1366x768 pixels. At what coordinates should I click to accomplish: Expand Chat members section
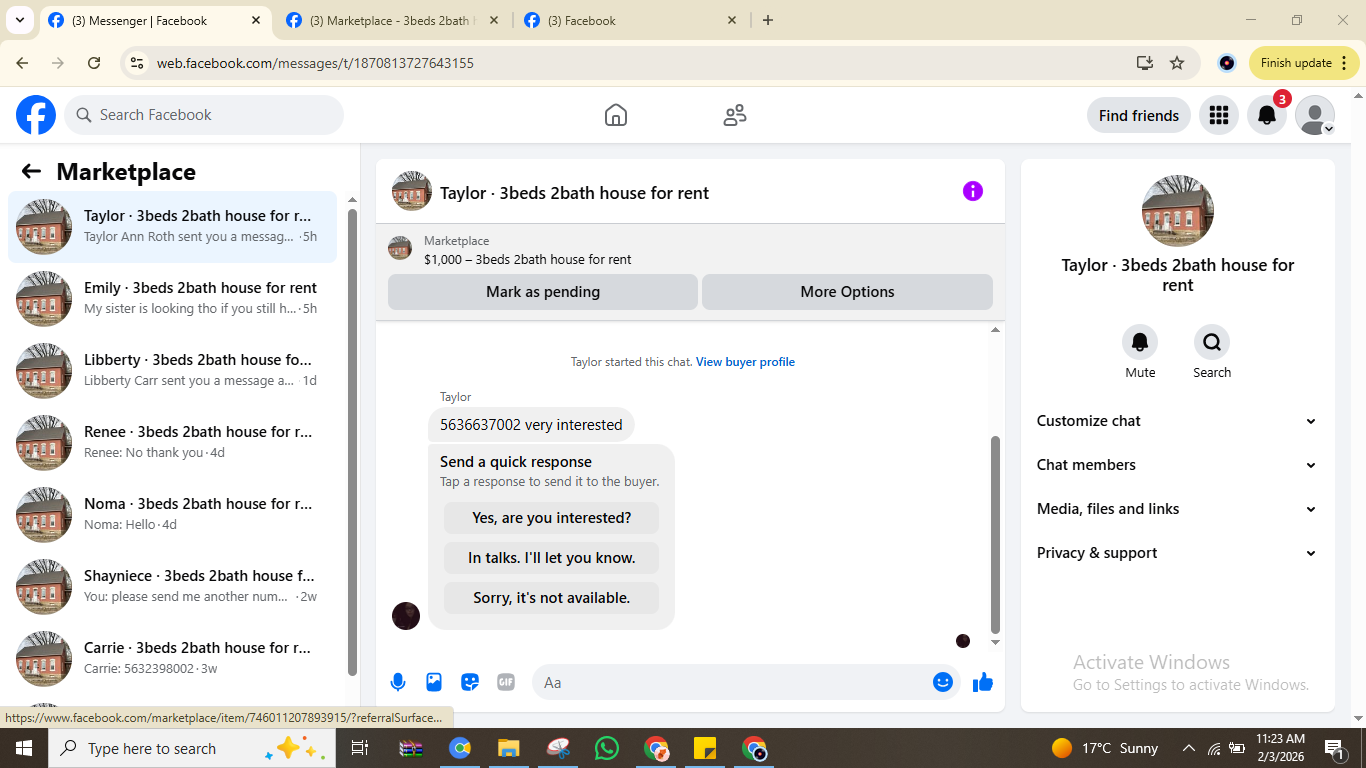pos(1177,465)
